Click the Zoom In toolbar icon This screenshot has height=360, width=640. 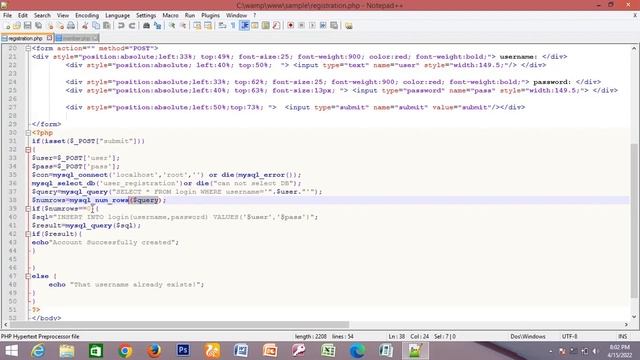[x=172, y=26]
